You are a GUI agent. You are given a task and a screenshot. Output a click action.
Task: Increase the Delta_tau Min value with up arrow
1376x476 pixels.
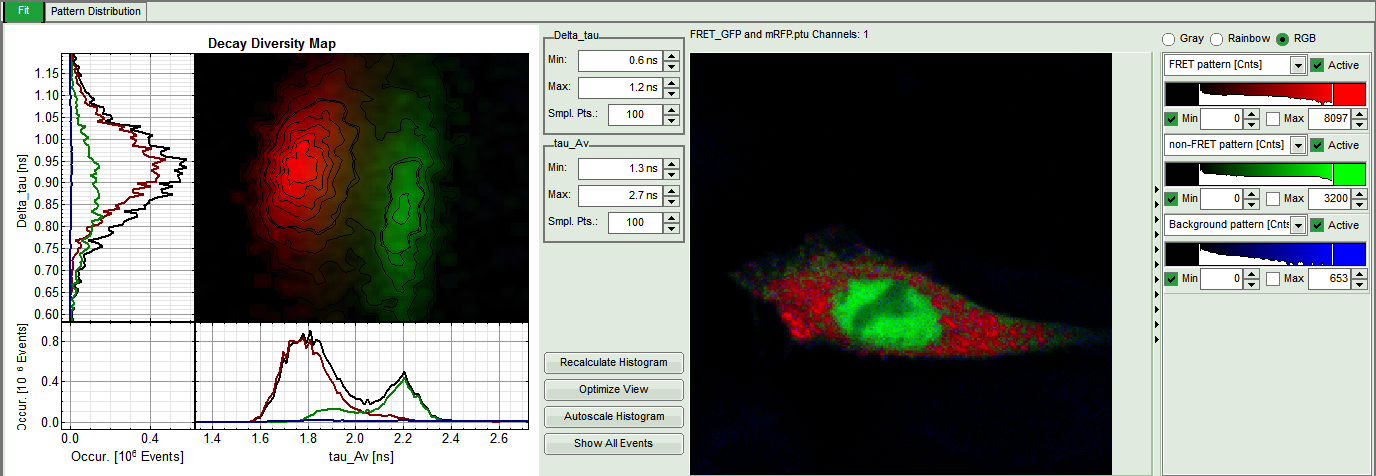(671, 56)
